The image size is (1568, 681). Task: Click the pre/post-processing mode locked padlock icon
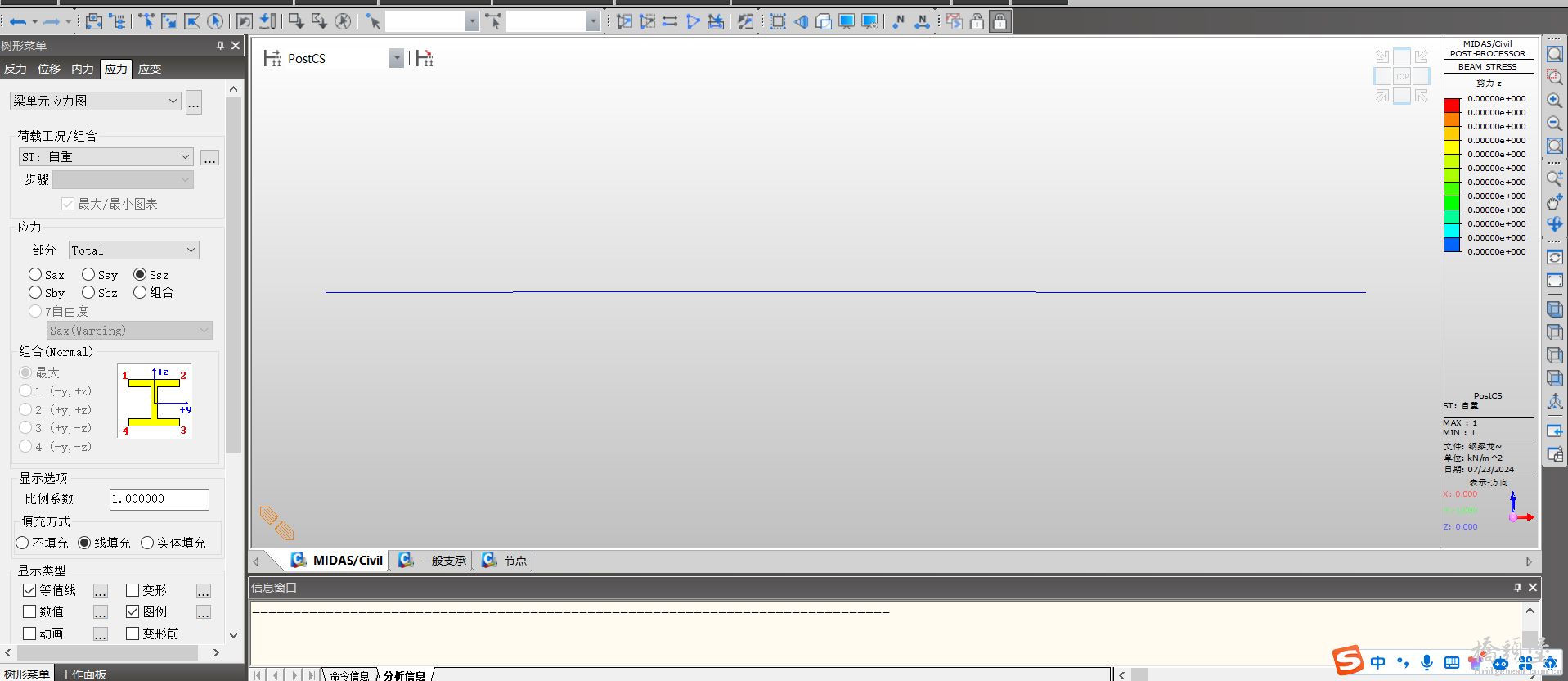[x=1000, y=21]
